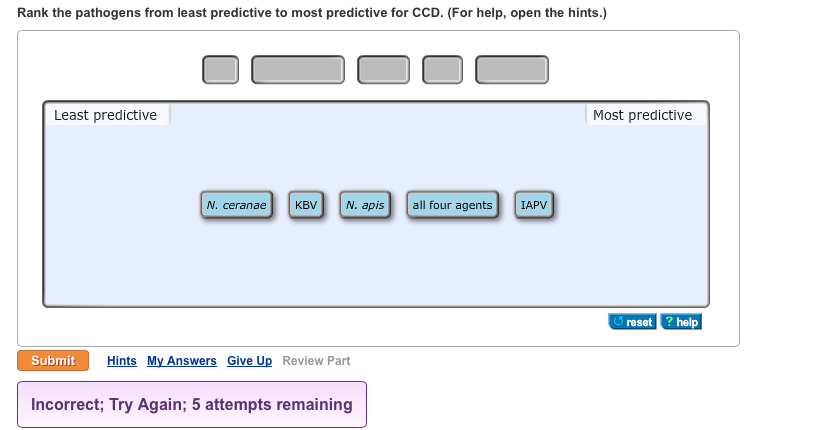Click the reset button with circular arrow
This screenshot has height=430, width=826.
coord(632,321)
